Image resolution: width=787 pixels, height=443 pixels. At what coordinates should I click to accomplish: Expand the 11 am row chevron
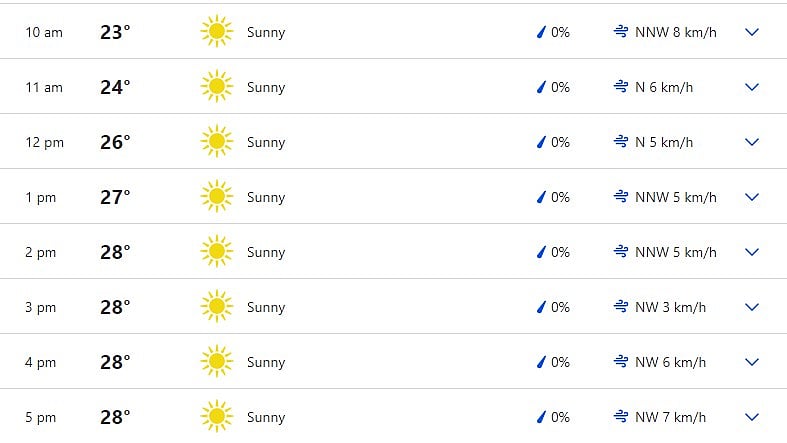pos(751,87)
